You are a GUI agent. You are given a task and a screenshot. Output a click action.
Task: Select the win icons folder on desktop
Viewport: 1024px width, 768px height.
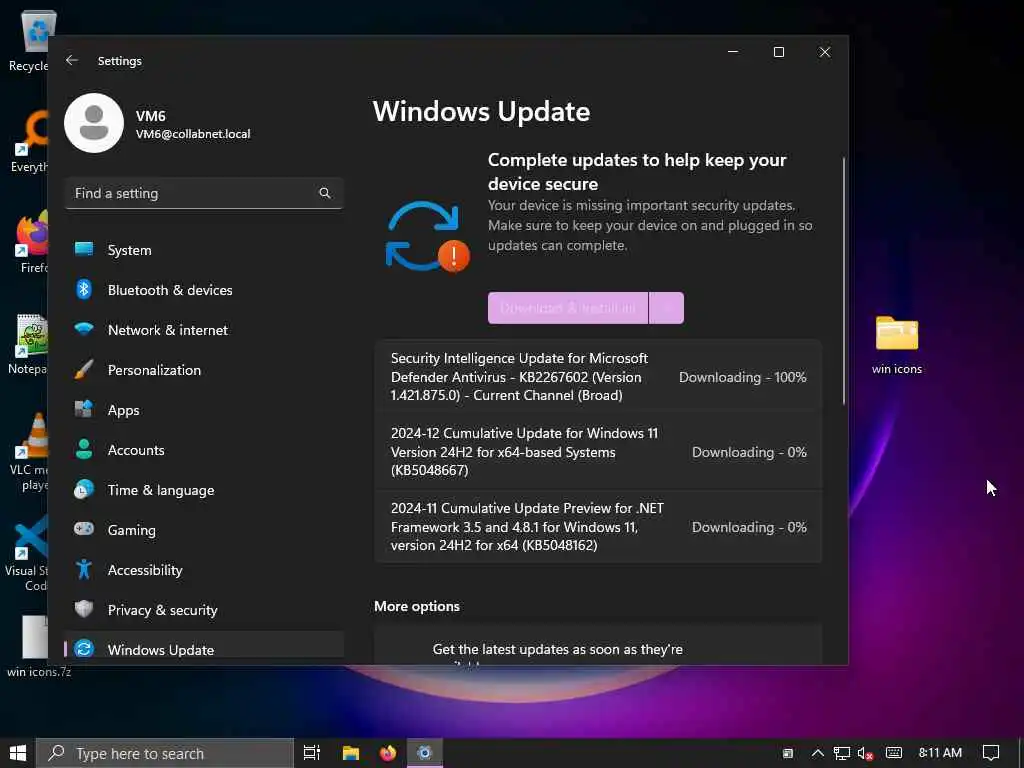pos(897,345)
